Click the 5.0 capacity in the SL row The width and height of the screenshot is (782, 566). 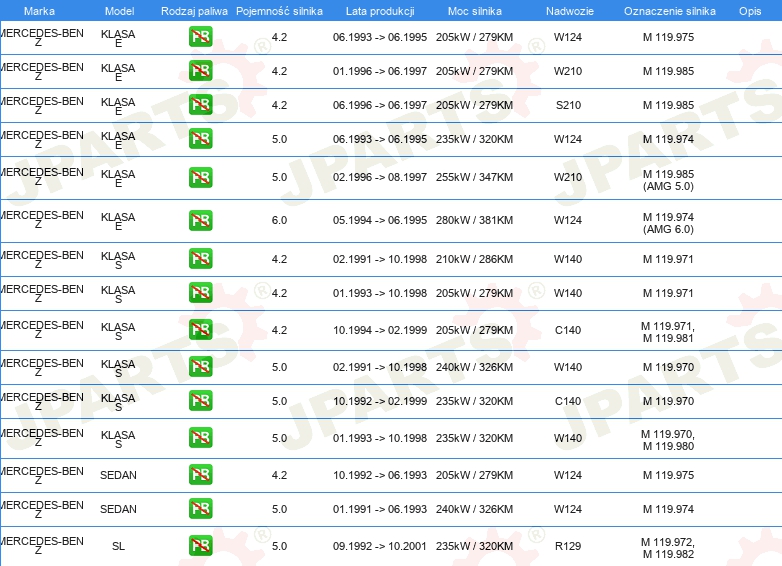click(279, 546)
